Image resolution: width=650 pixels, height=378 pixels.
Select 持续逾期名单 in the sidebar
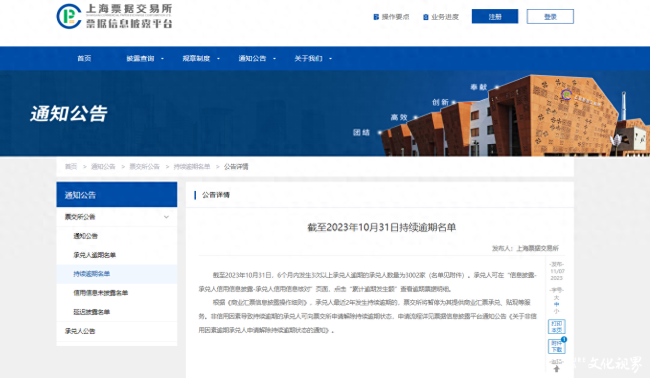(x=116, y=274)
